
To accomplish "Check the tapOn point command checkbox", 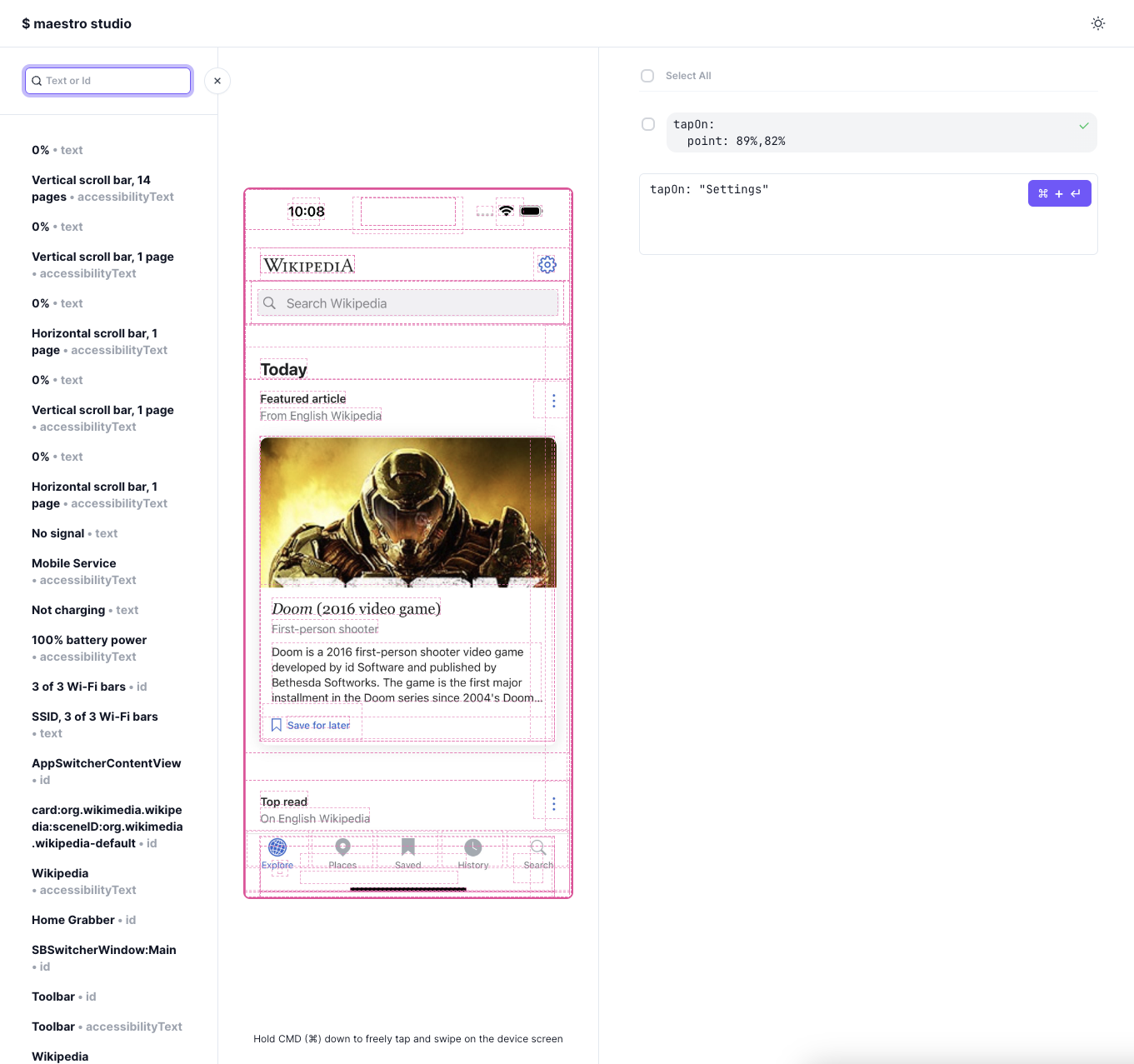I will pyautogui.click(x=648, y=124).
